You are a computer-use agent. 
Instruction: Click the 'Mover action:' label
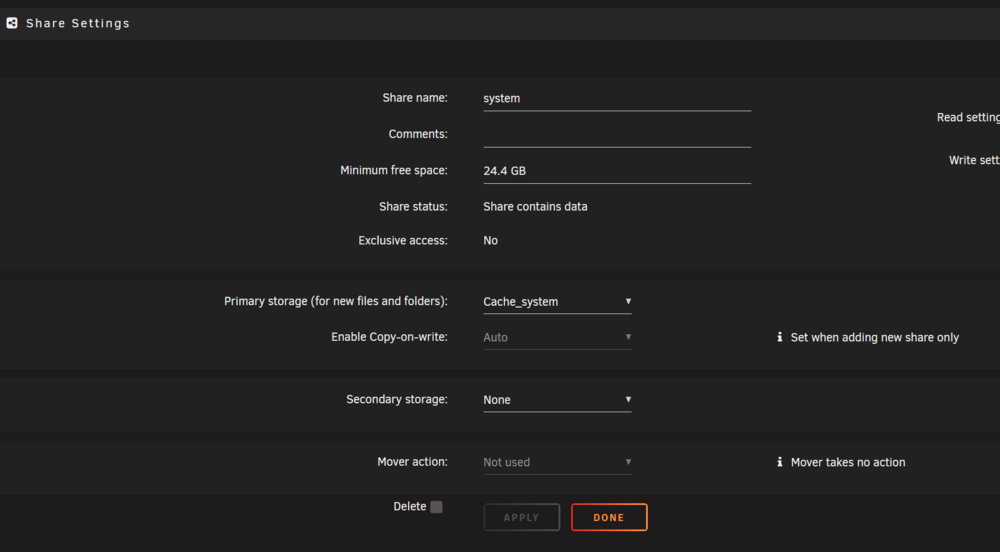(x=412, y=461)
